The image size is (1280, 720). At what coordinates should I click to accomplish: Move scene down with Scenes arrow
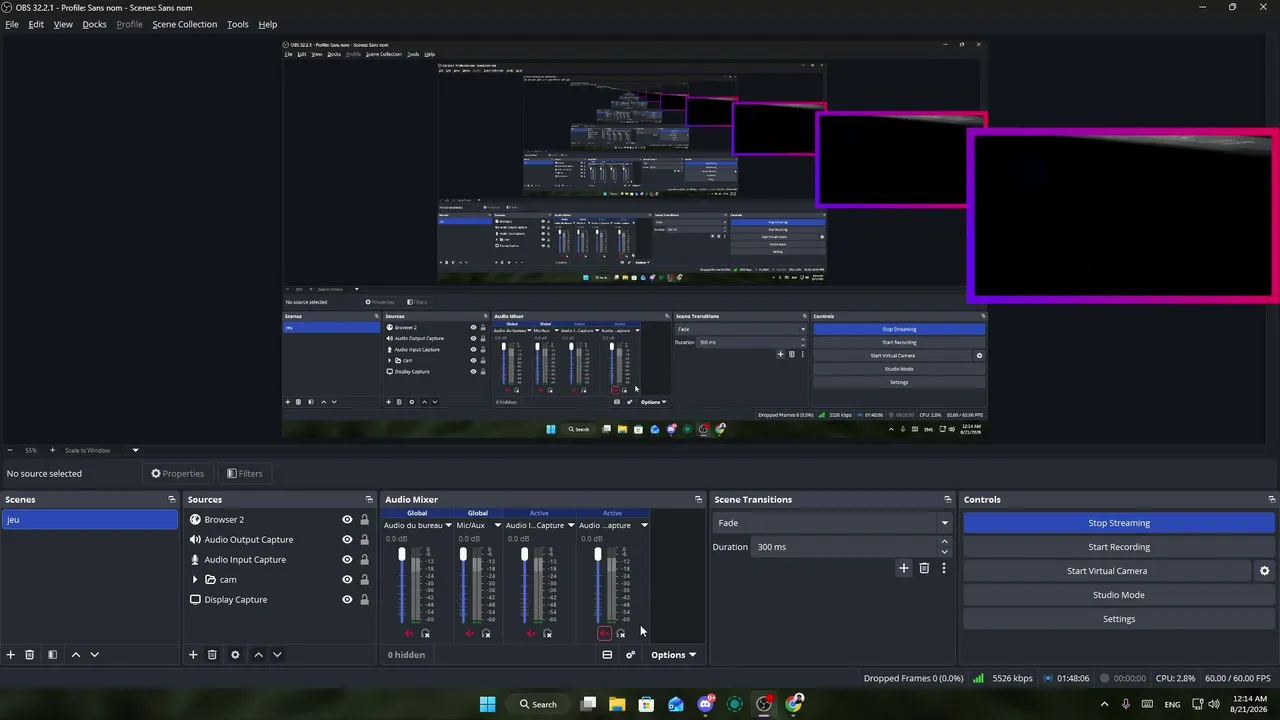coord(94,655)
